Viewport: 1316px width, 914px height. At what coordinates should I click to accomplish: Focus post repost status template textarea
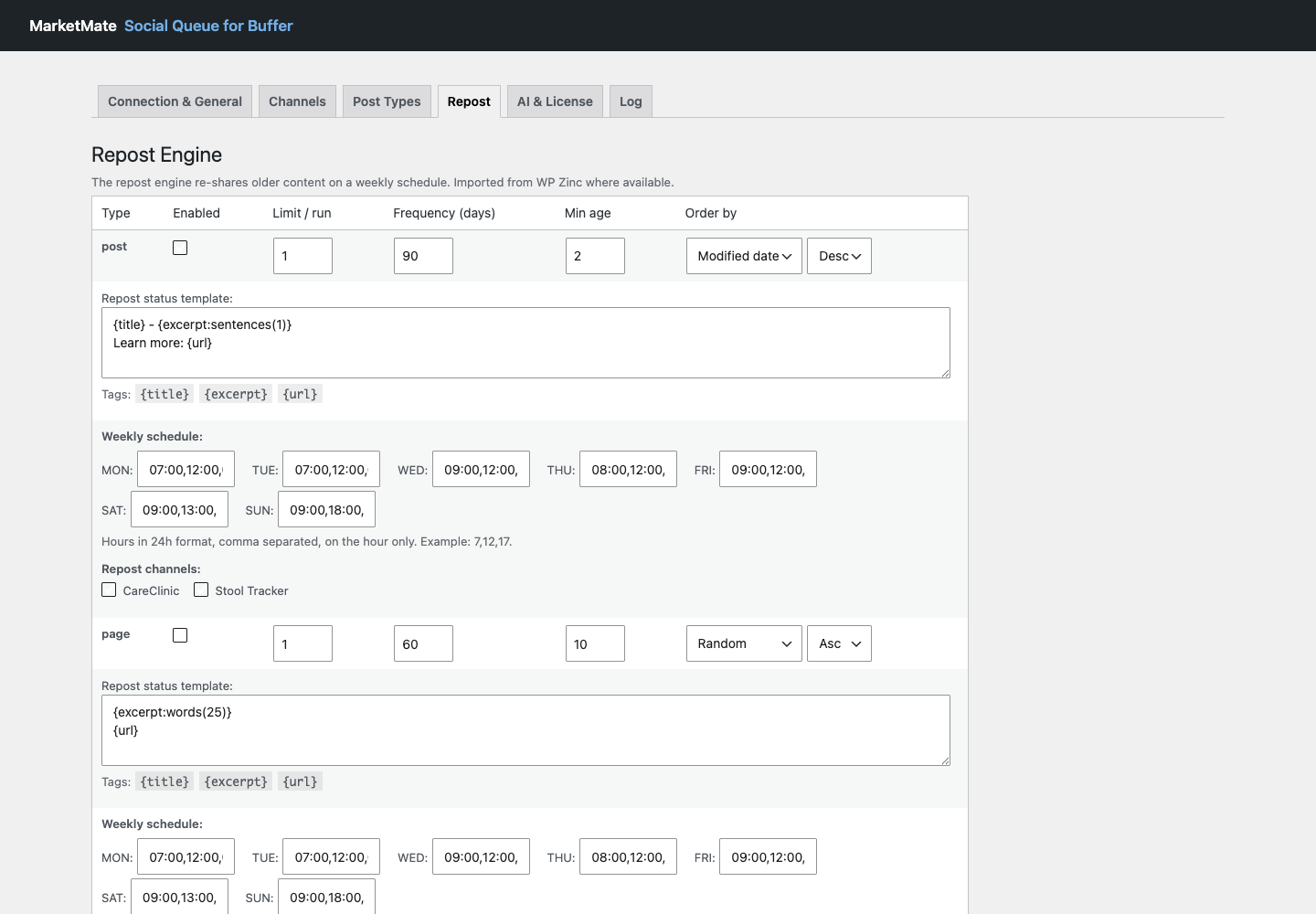coord(525,343)
